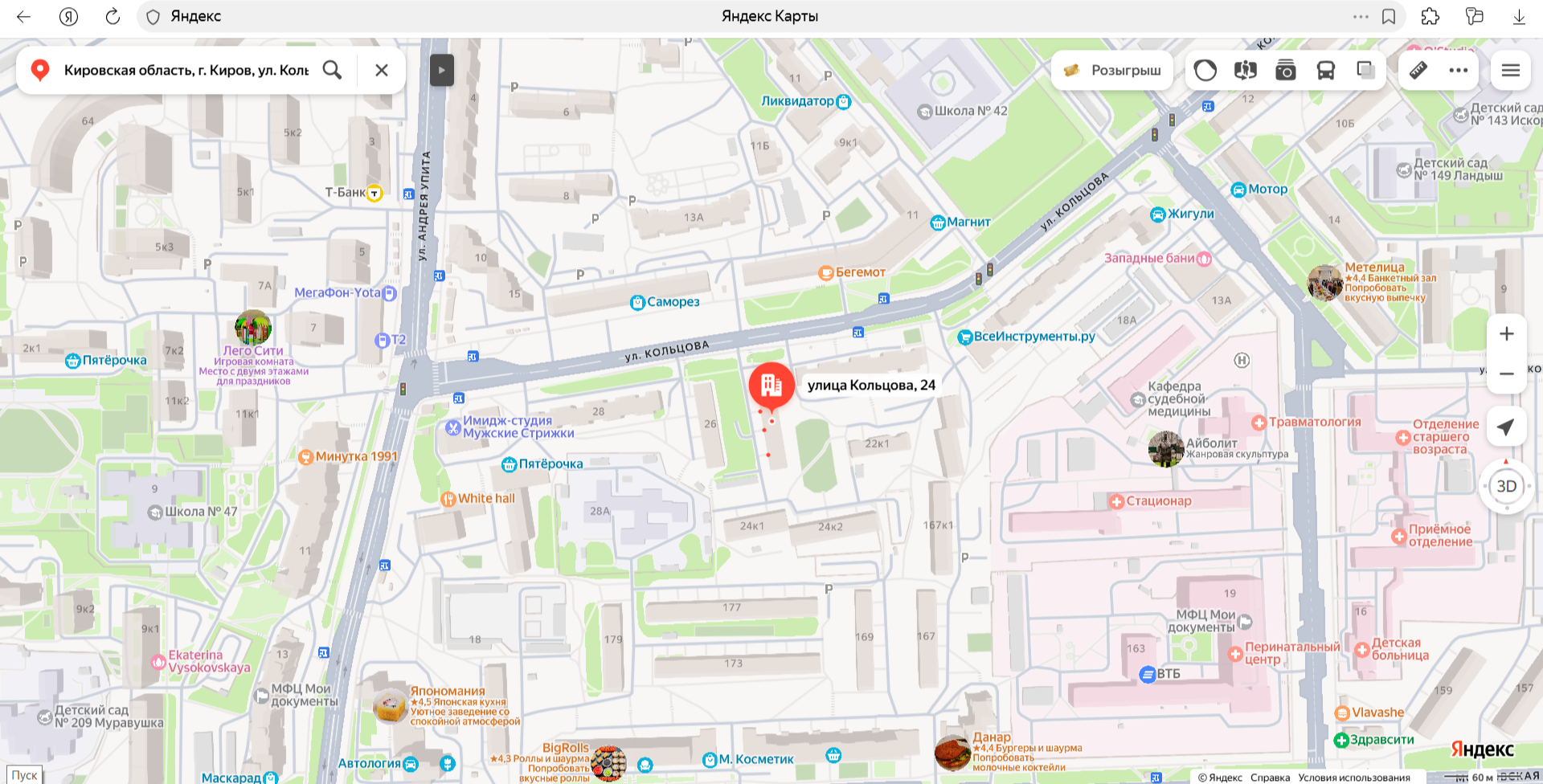Open the Лего Сити playroom thumbnail
Viewport: 1543px width, 784px height.
click(253, 327)
